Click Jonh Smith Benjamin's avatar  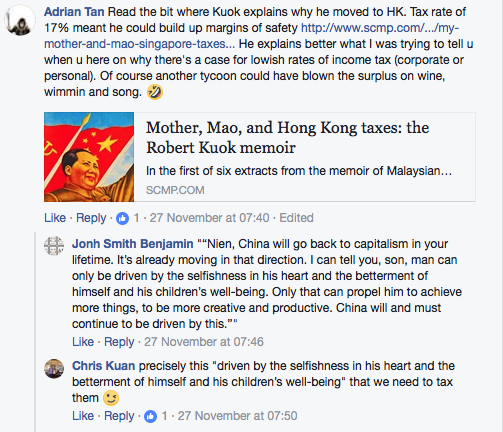click(54, 246)
